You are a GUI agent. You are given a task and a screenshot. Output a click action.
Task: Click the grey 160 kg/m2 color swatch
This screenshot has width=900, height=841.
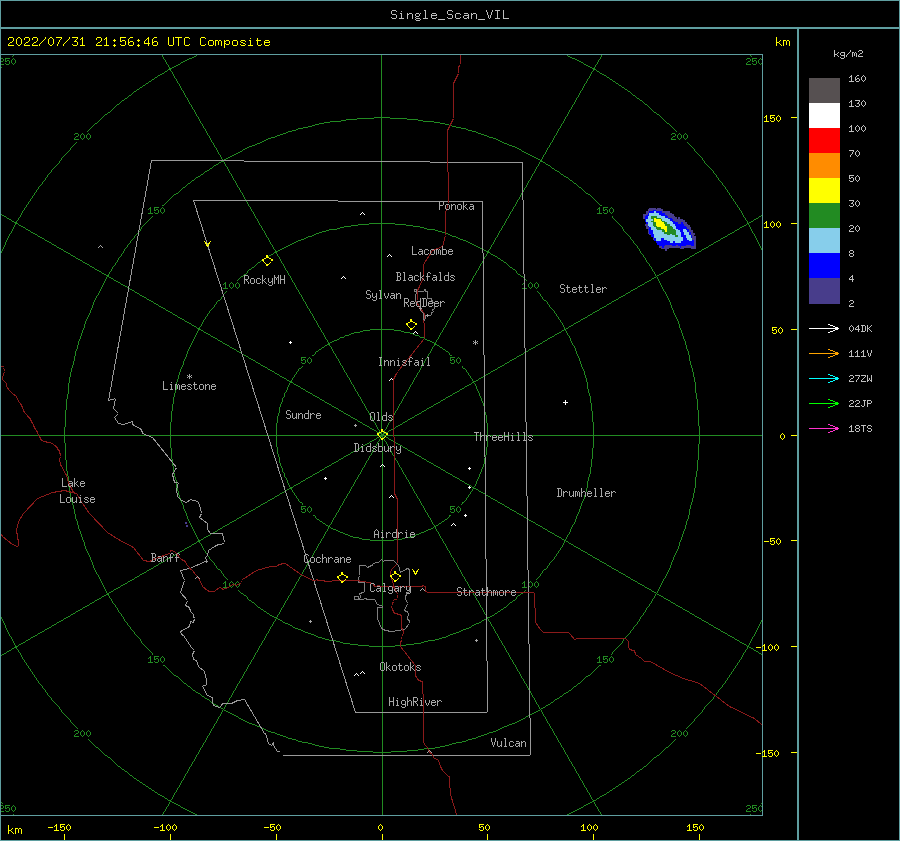pyautogui.click(x=824, y=91)
